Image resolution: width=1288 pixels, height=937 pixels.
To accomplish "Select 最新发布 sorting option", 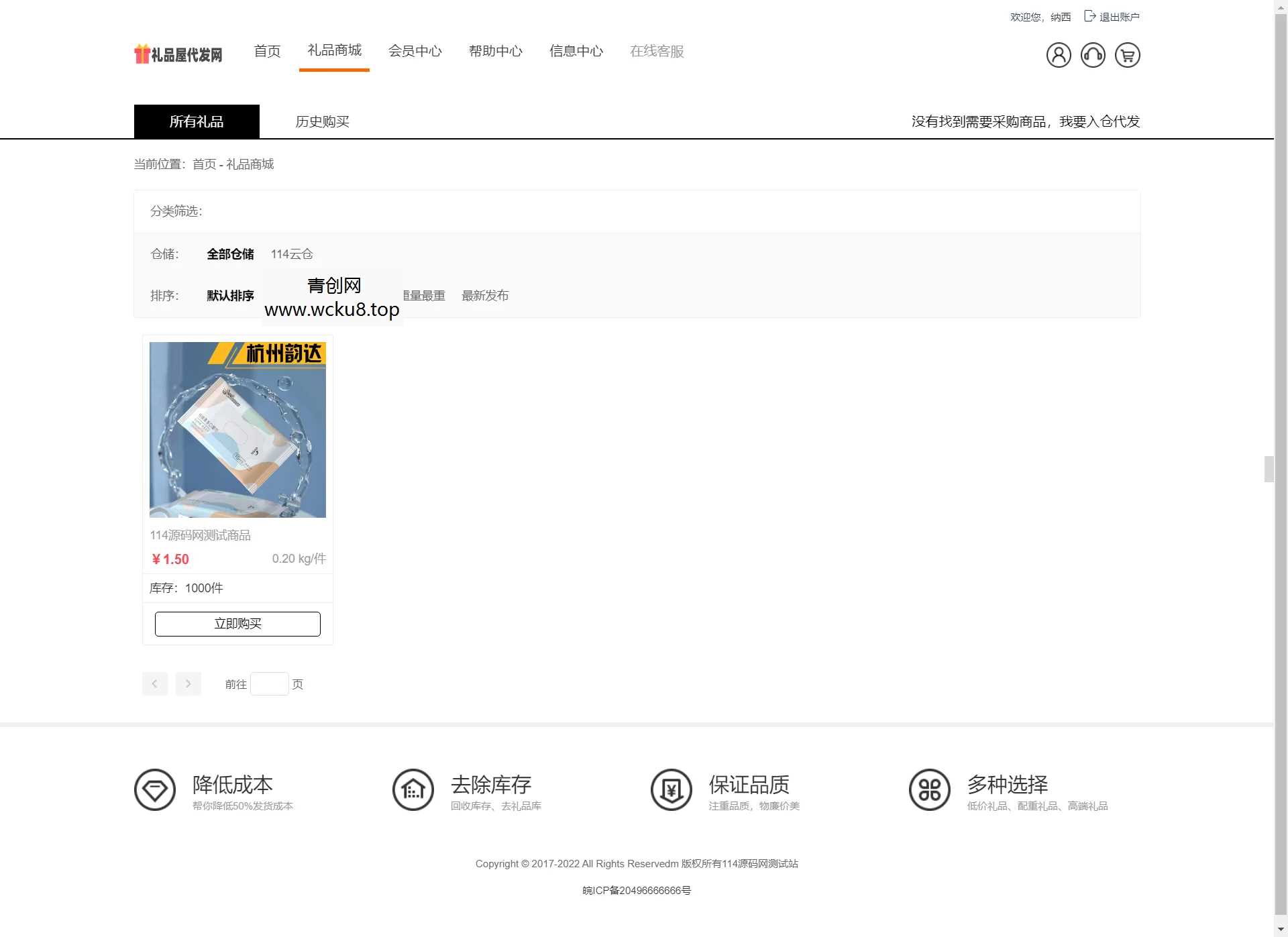I will [485, 295].
